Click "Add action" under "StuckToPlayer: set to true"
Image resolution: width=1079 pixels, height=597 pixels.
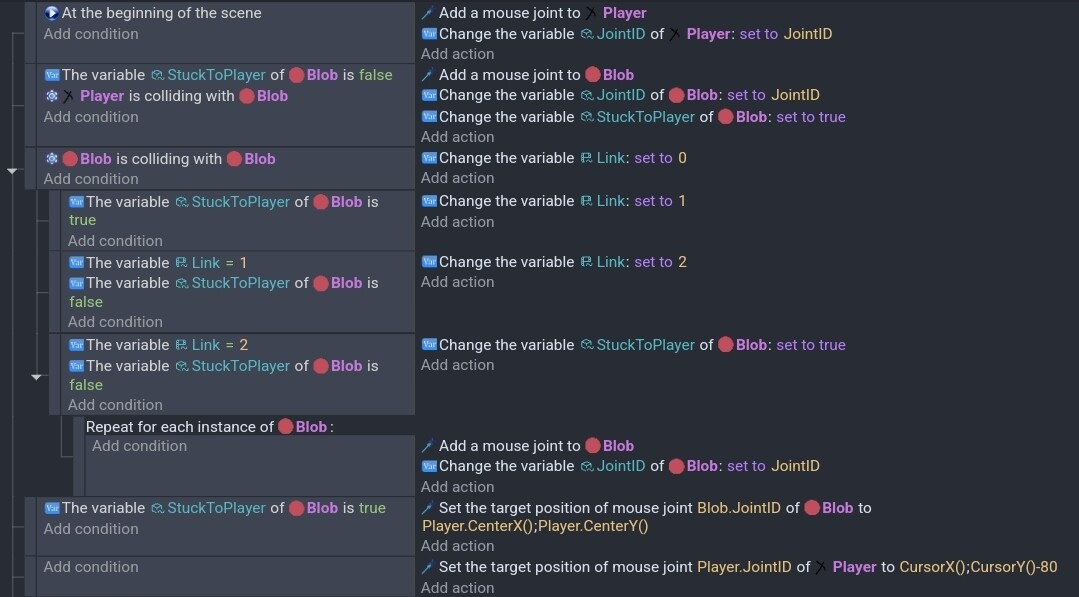[458, 364]
